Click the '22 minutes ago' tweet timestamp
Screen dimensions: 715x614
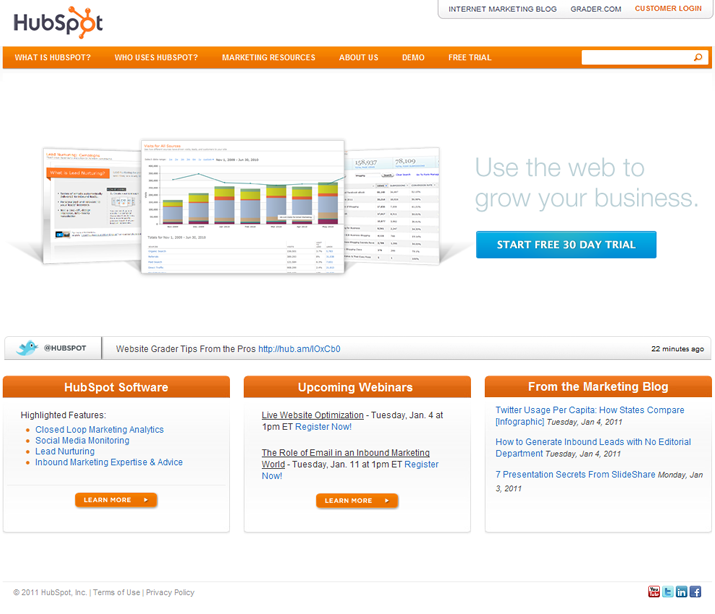pos(677,349)
